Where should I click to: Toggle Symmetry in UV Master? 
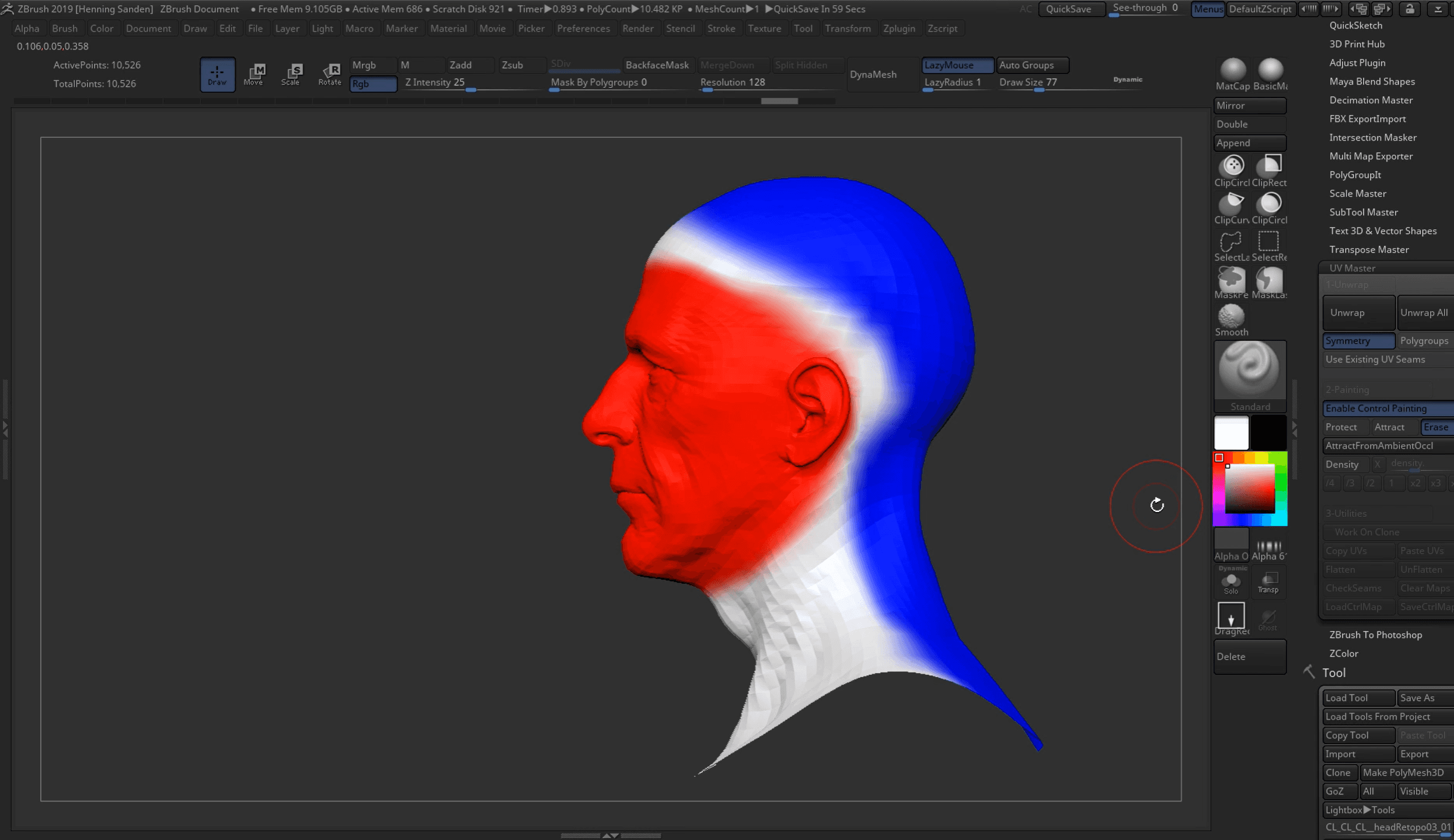[1358, 341]
